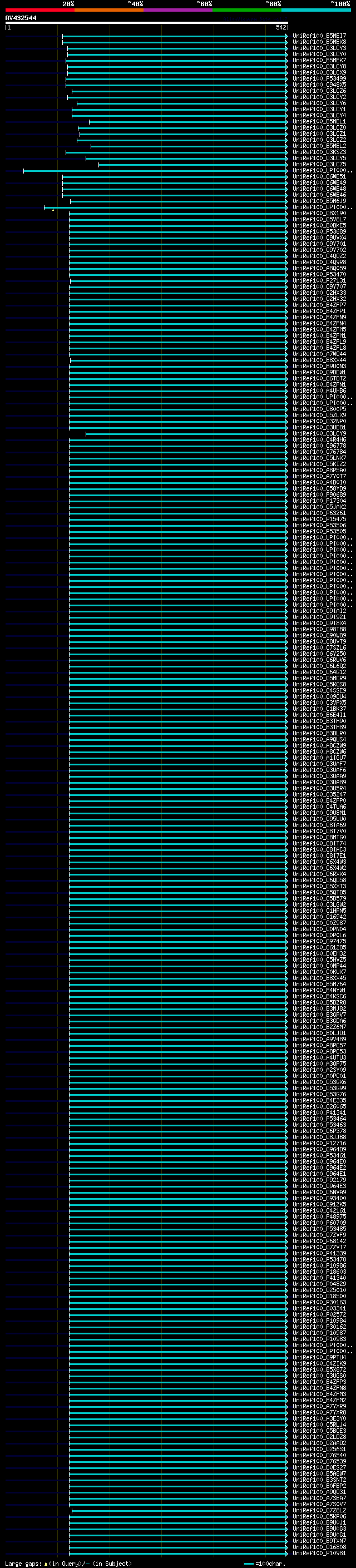The image size is (356, 1568).
Task: Select the UniRef100_B0DKE5 label
Action: point(319,225)
